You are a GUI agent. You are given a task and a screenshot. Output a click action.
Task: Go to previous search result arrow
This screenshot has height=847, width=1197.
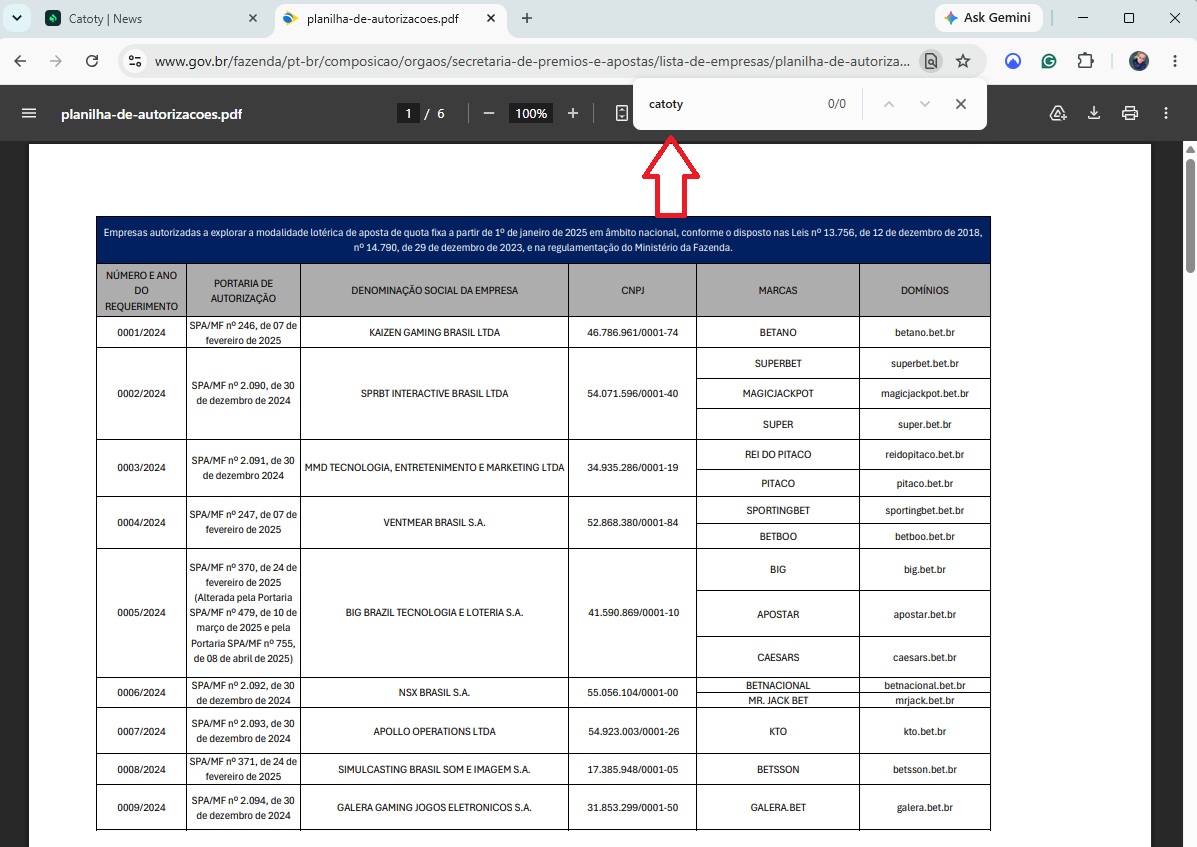pos(889,104)
